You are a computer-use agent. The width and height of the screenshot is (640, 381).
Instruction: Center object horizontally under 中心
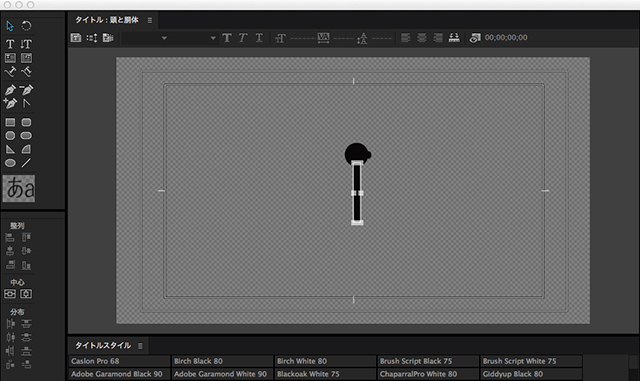tap(26, 294)
